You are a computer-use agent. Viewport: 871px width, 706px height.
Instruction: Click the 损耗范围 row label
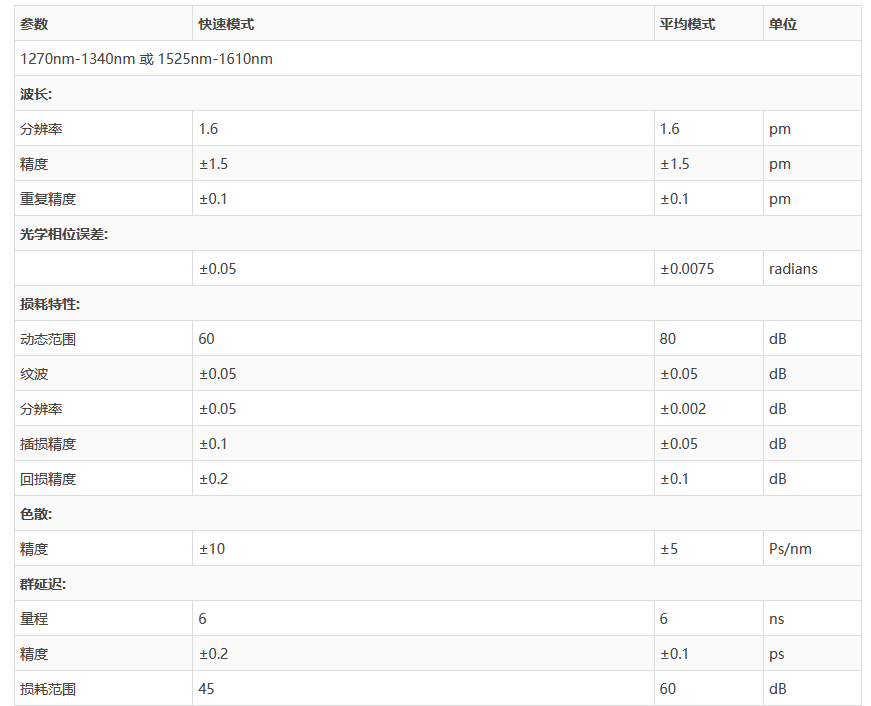click(x=48, y=689)
